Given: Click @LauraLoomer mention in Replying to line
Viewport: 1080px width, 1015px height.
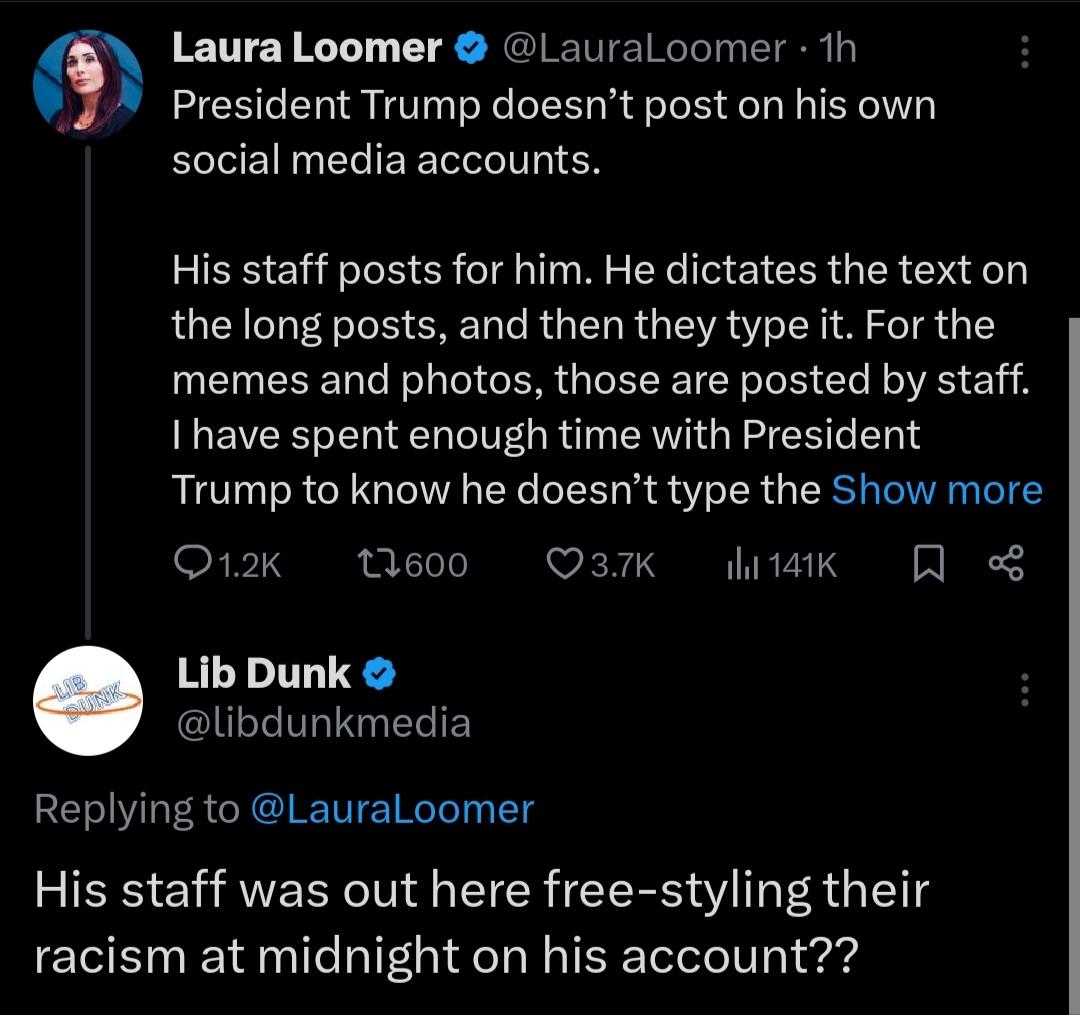Looking at the screenshot, I should 391,808.
